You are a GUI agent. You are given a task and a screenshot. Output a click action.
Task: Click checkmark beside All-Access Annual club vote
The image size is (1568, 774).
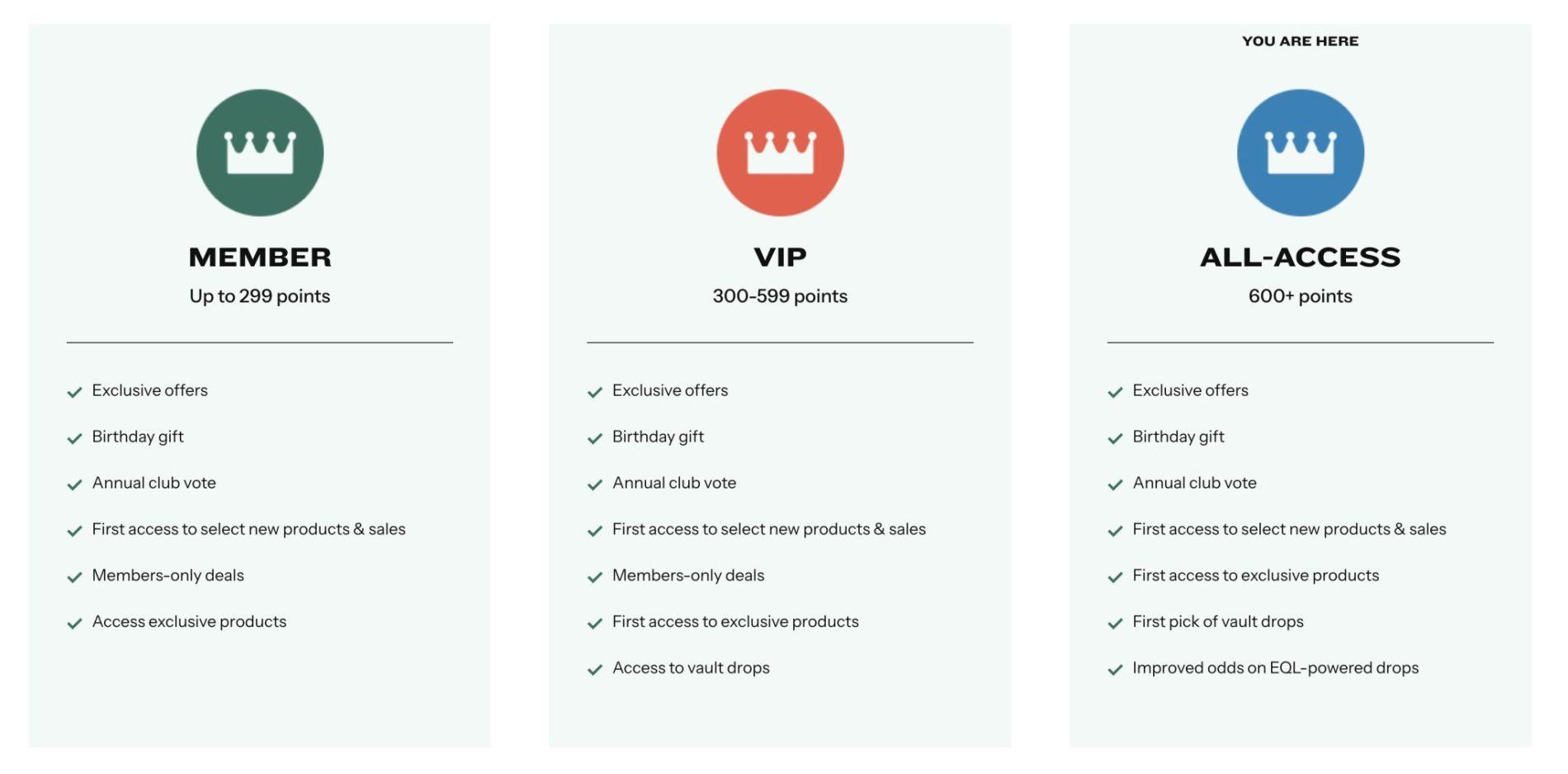[1115, 484]
